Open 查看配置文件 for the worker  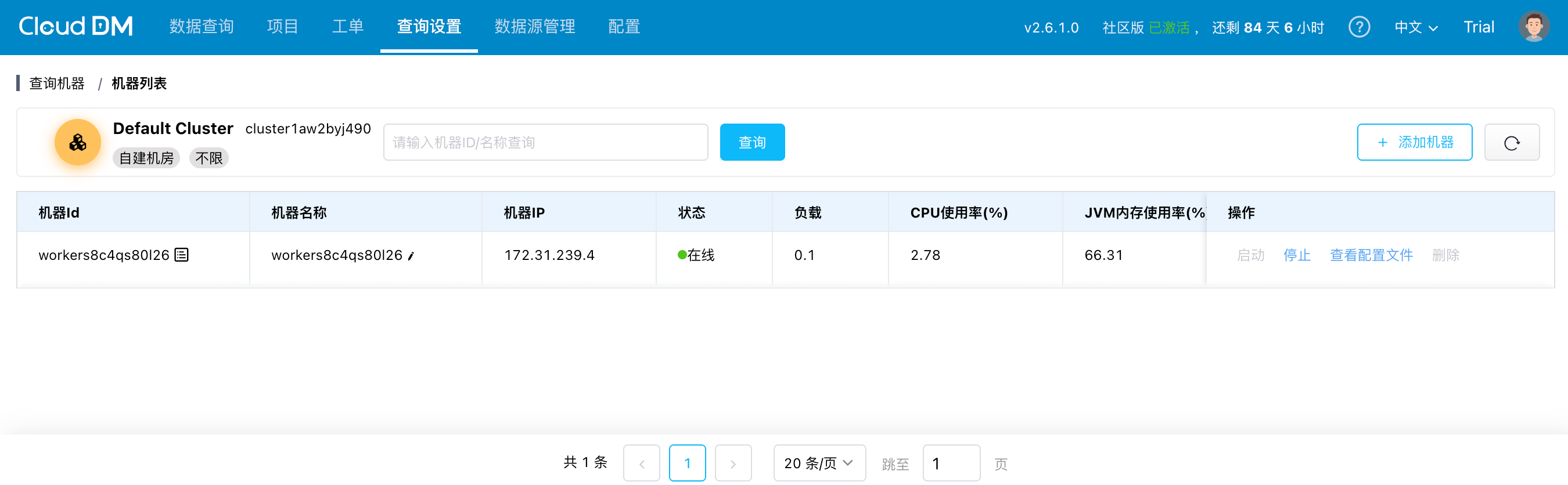[1371, 255]
